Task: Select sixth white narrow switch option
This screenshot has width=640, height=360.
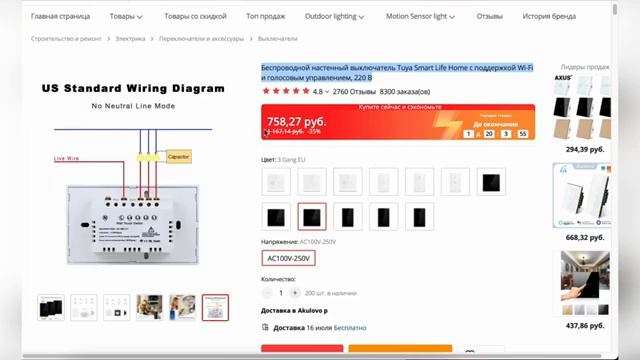Action: [455, 182]
